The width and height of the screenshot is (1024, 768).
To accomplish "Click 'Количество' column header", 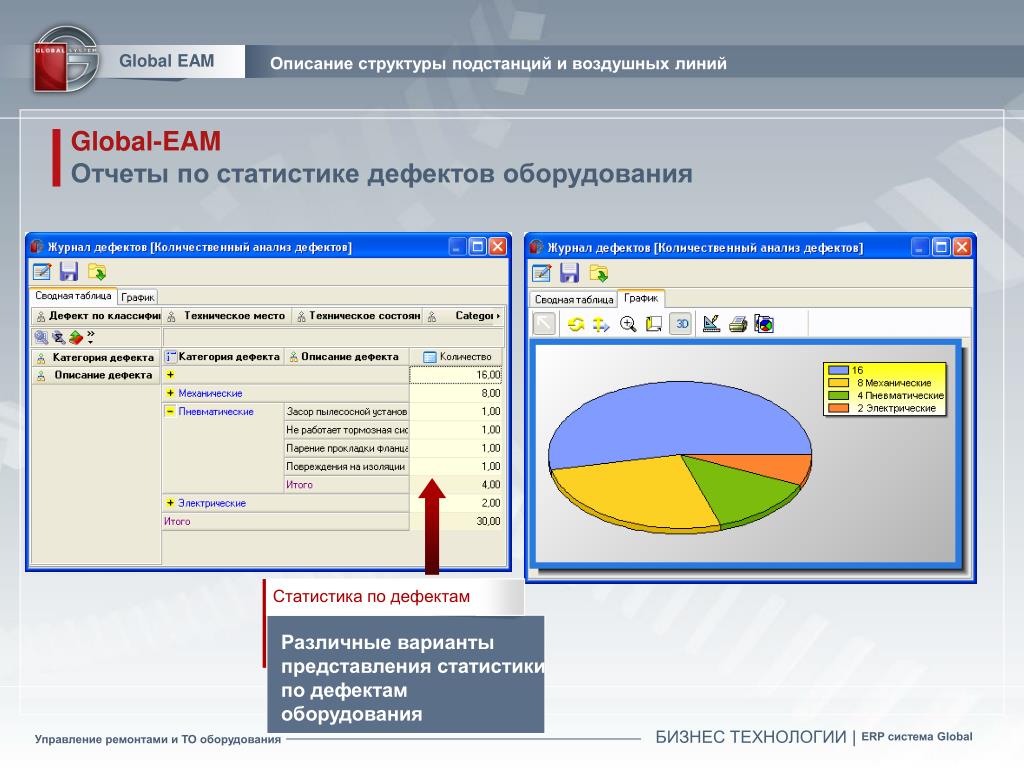I will tap(457, 357).
